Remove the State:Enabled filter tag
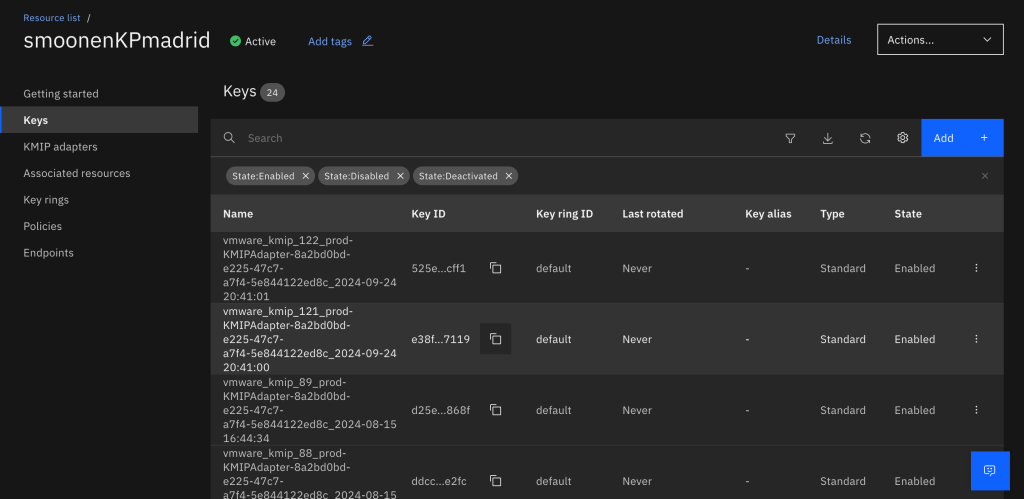The width and height of the screenshot is (1024, 499). [x=305, y=176]
